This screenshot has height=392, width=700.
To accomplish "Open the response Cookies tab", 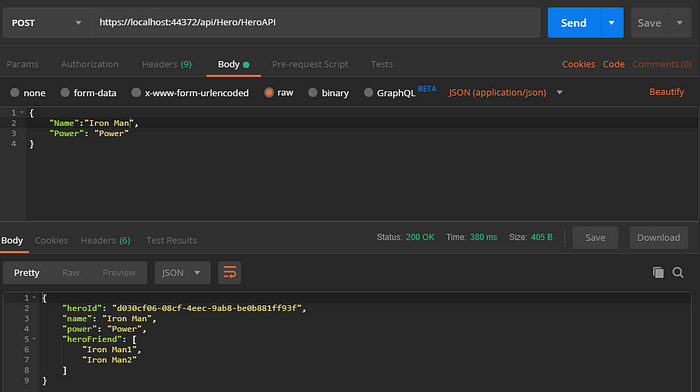I will pyautogui.click(x=51, y=241).
